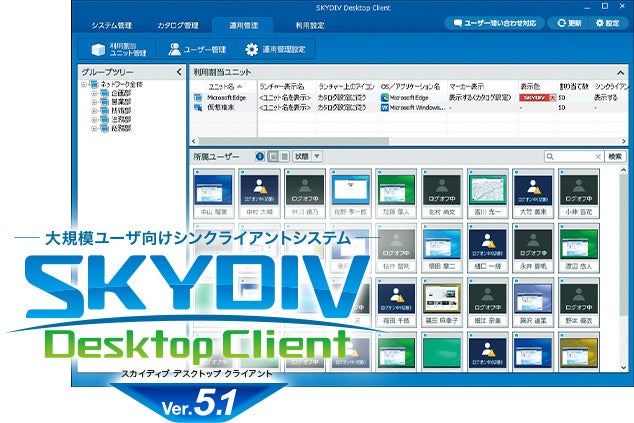This screenshot has width=634, height=423.
Task: Click the Microsoft Edge unit row icon
Action: [x=198, y=97]
